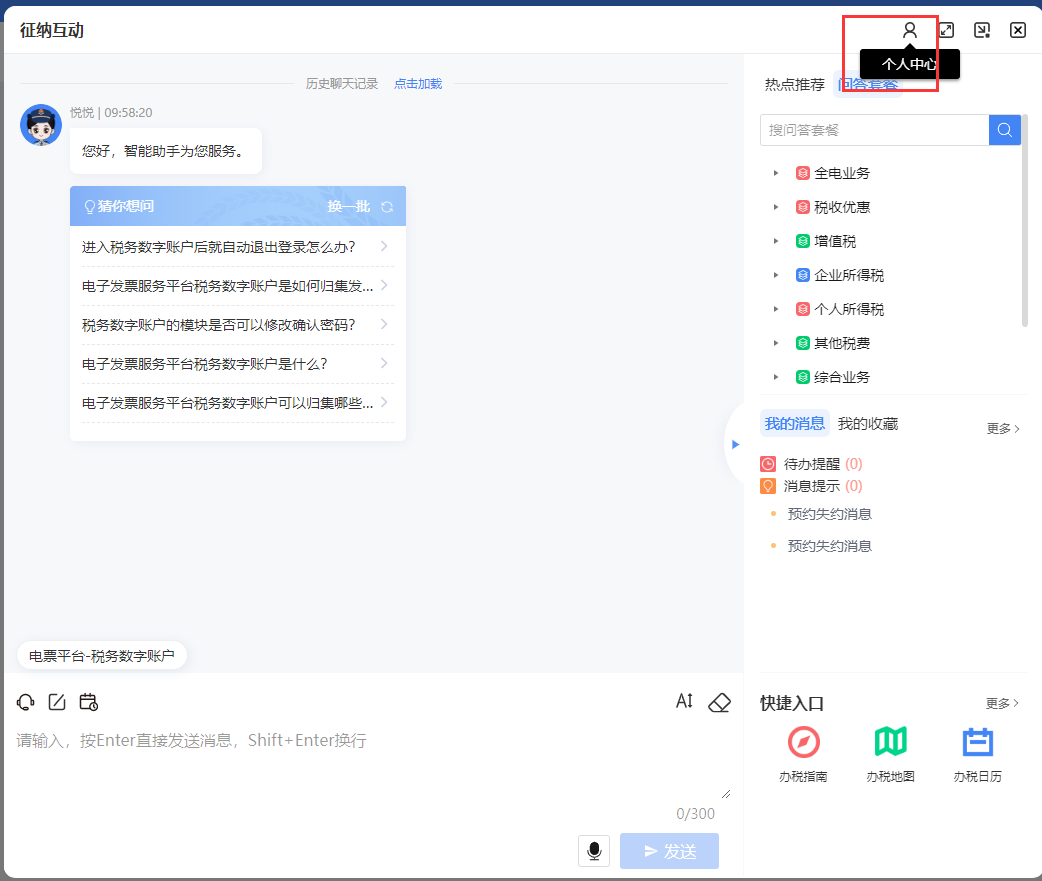Click the green icon beside 增值税

[802, 241]
